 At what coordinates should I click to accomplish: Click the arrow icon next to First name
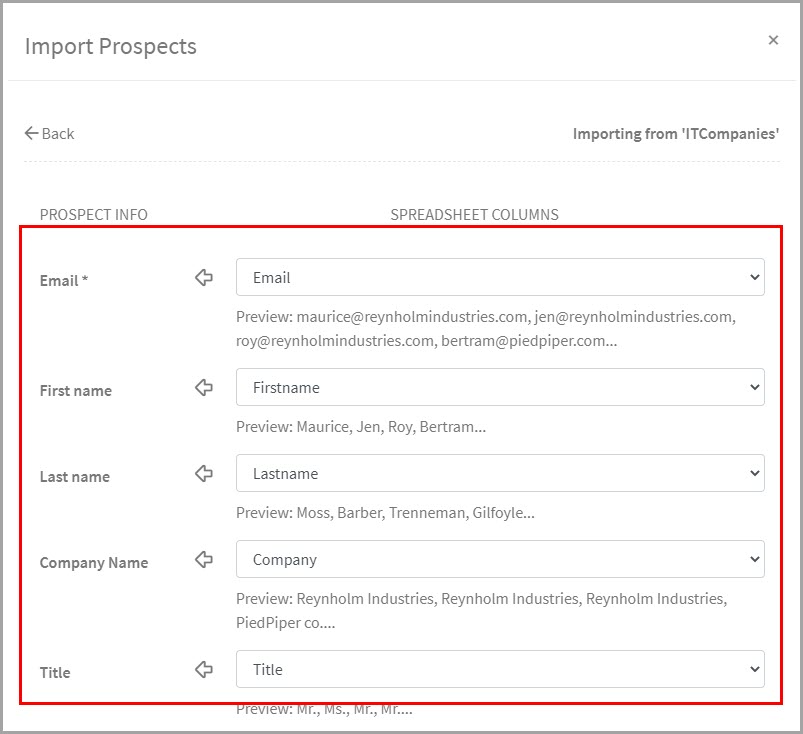click(204, 388)
